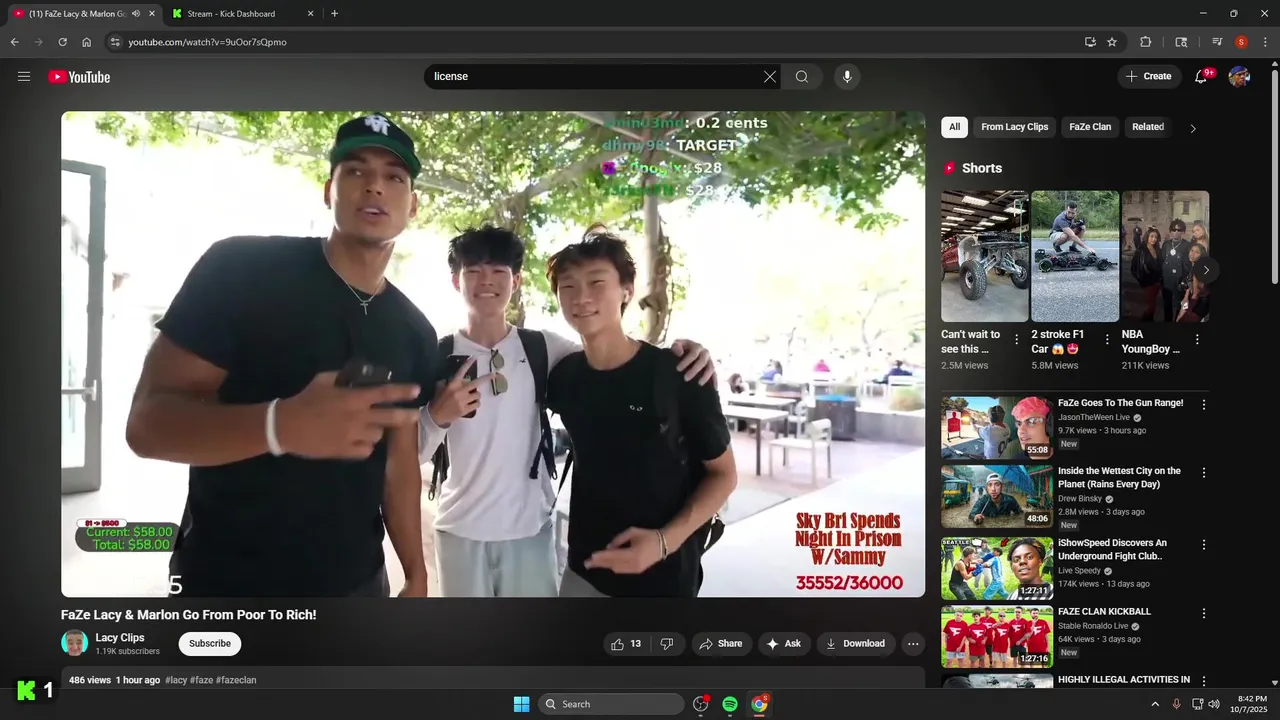
Task: Open Chrome profile S avatar
Action: click(1241, 42)
